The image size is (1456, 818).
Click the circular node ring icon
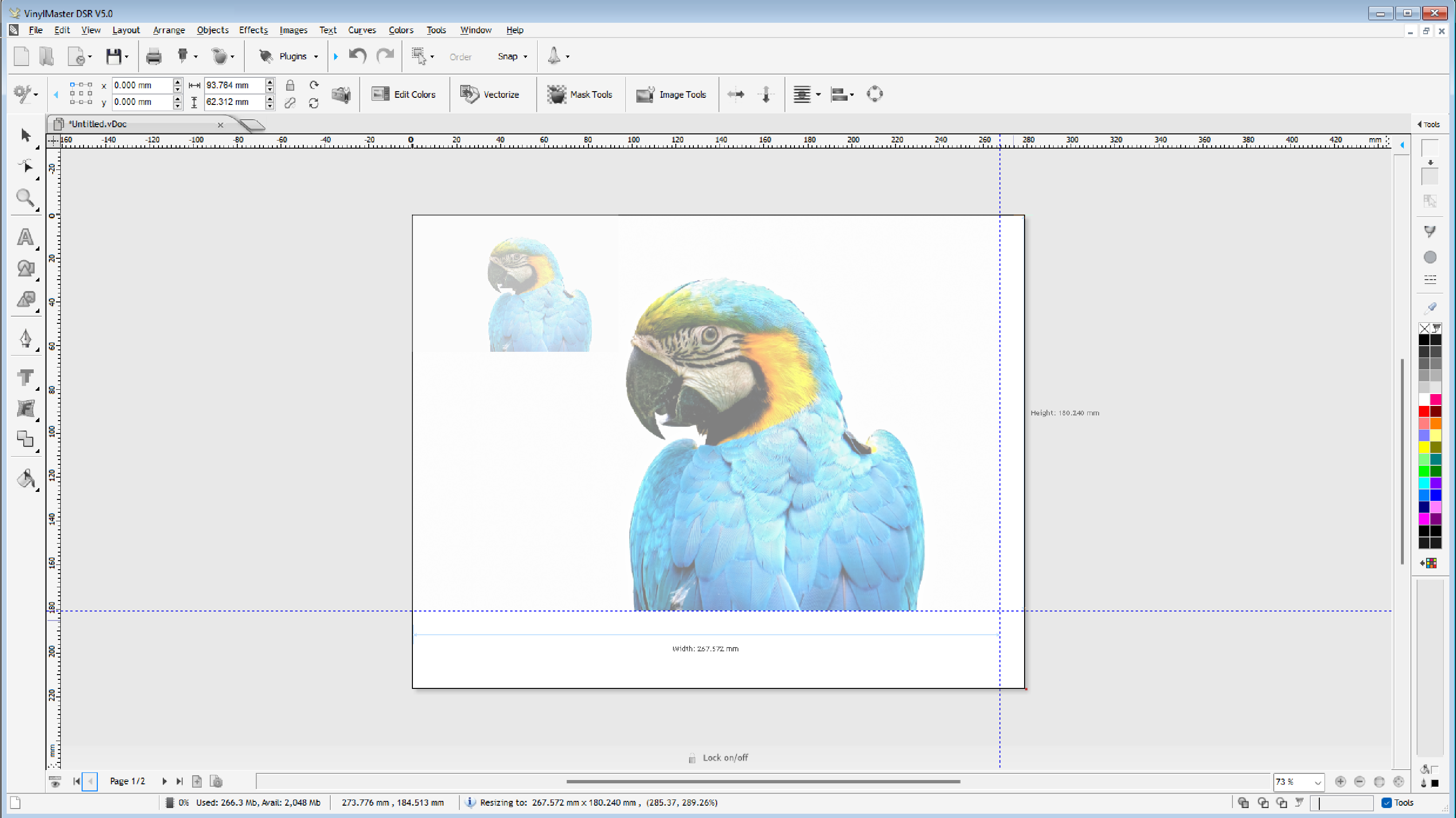point(874,94)
